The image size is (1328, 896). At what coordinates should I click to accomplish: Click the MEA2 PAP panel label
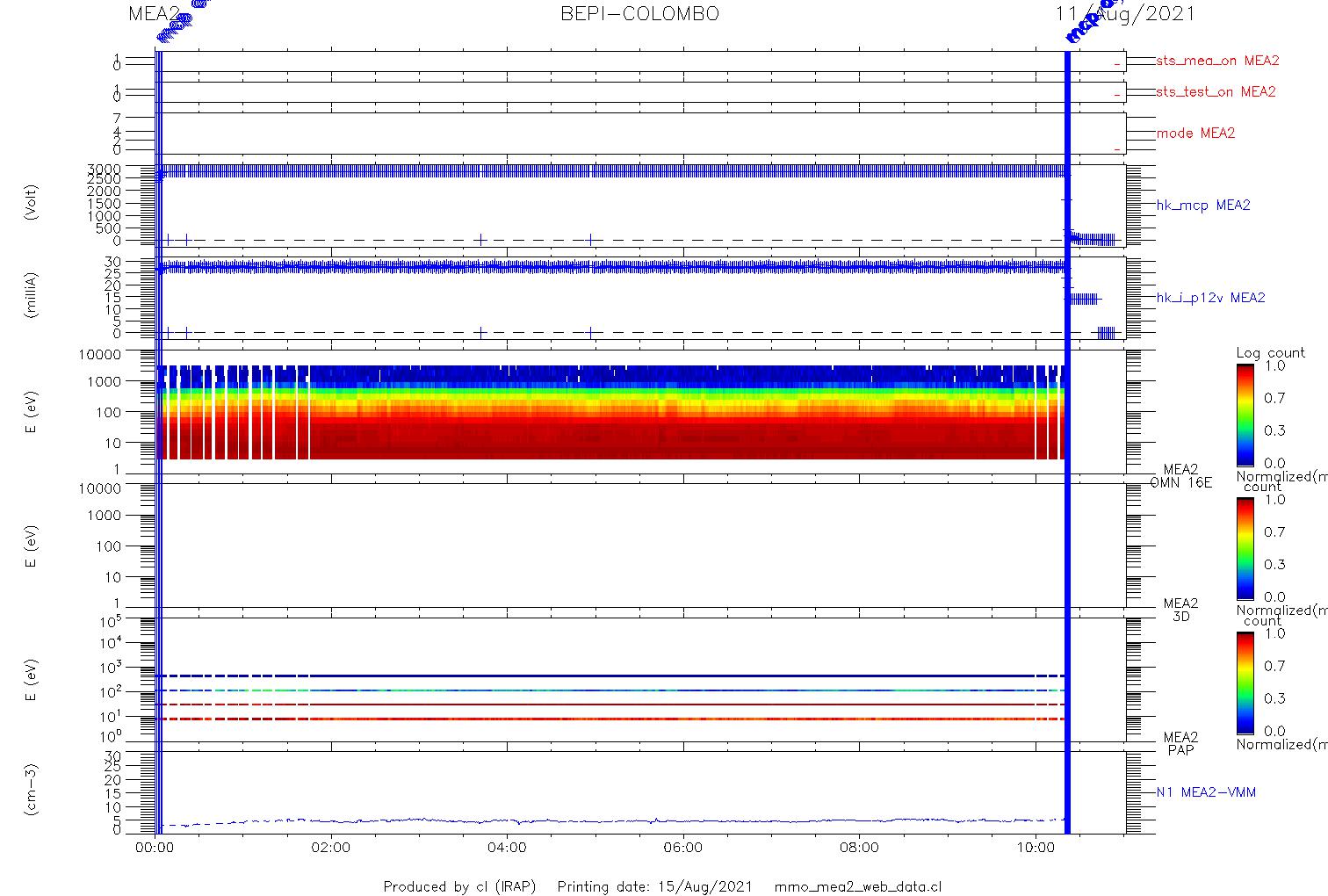coord(1180,743)
